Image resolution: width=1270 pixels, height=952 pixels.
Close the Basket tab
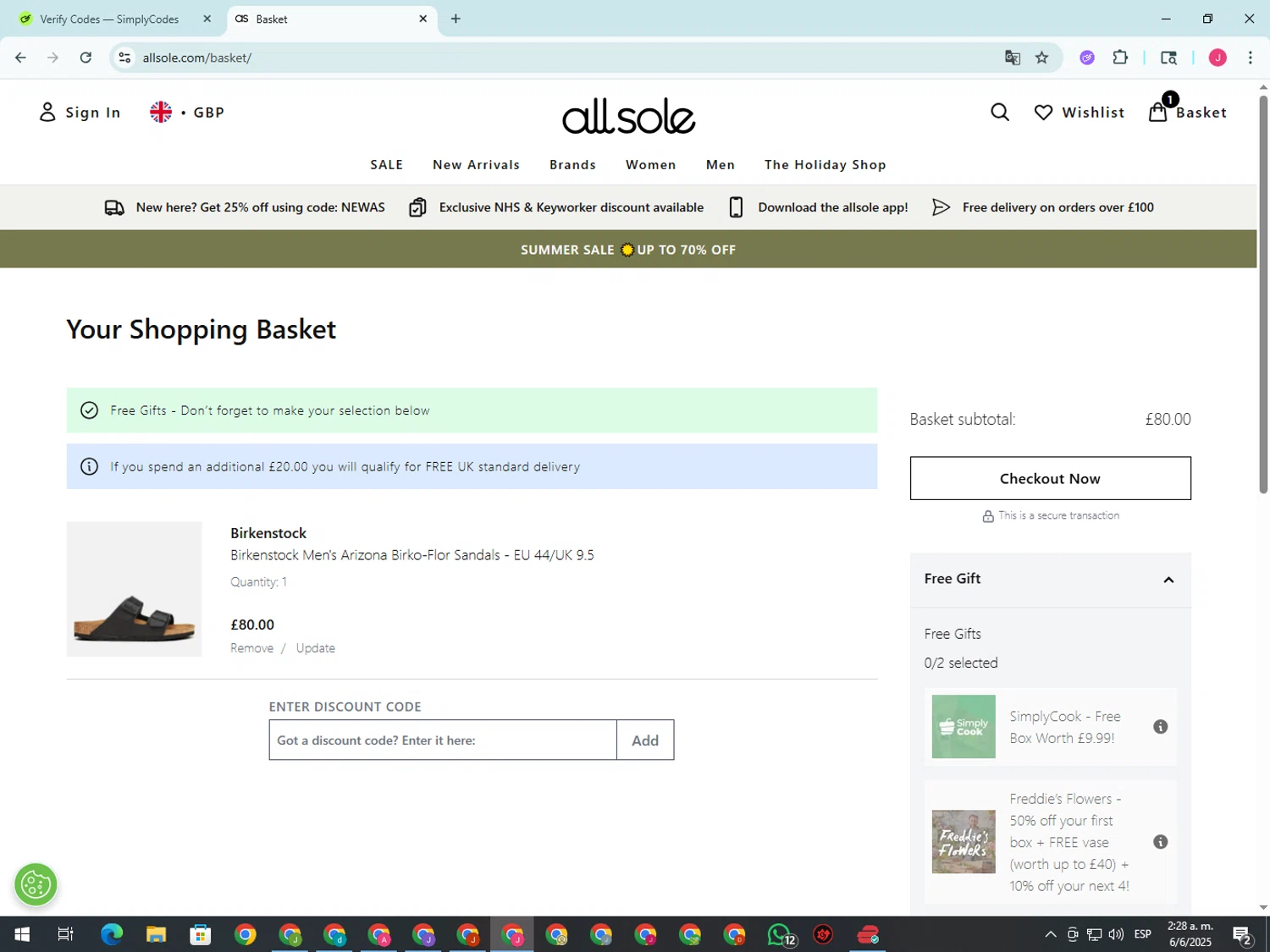(x=422, y=19)
